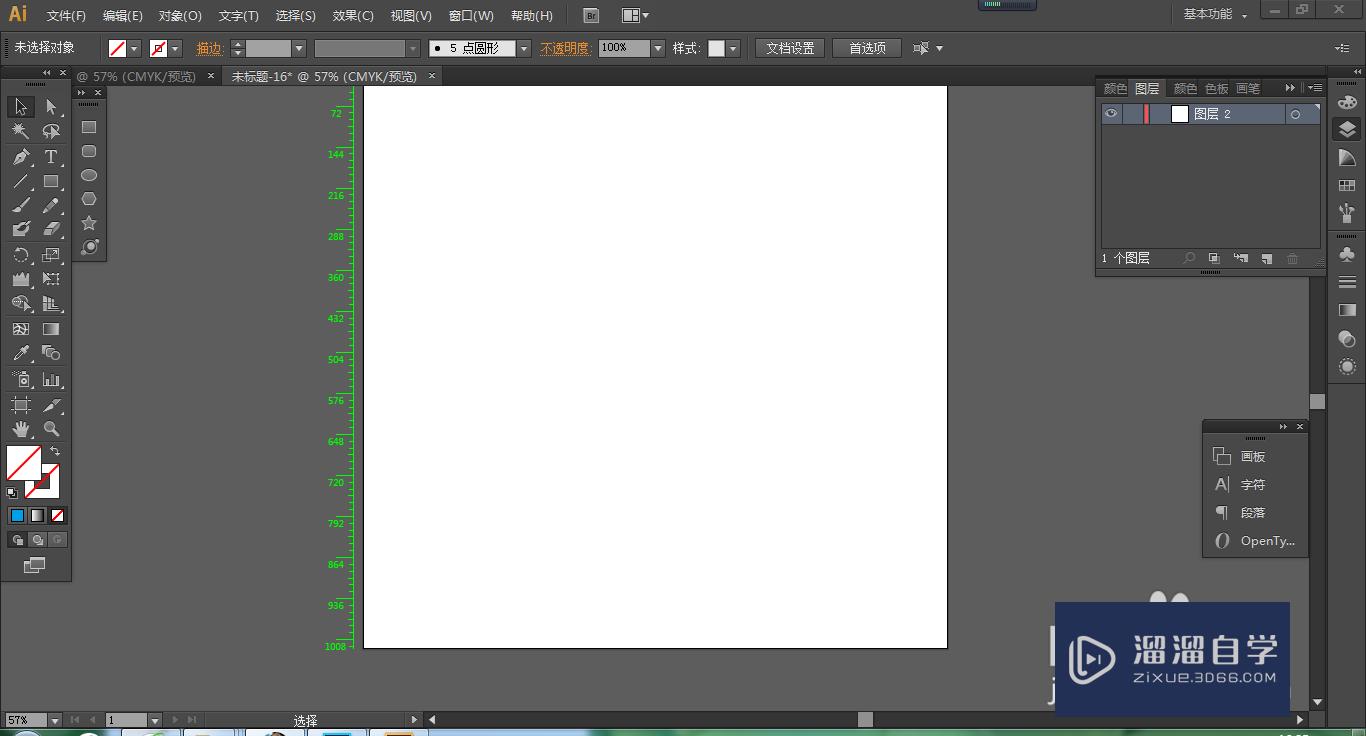Click the 首选项 button

pyautogui.click(x=867, y=48)
